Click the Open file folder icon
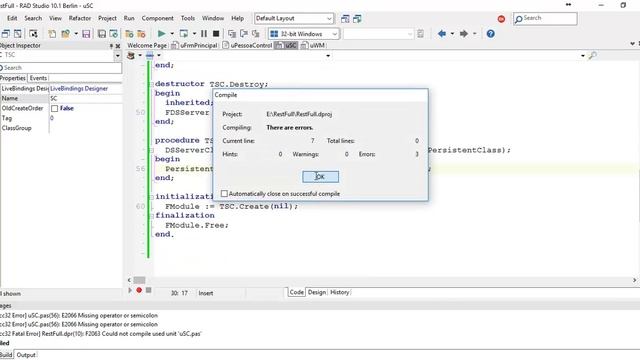The height and width of the screenshot is (360, 640). tap(65, 33)
